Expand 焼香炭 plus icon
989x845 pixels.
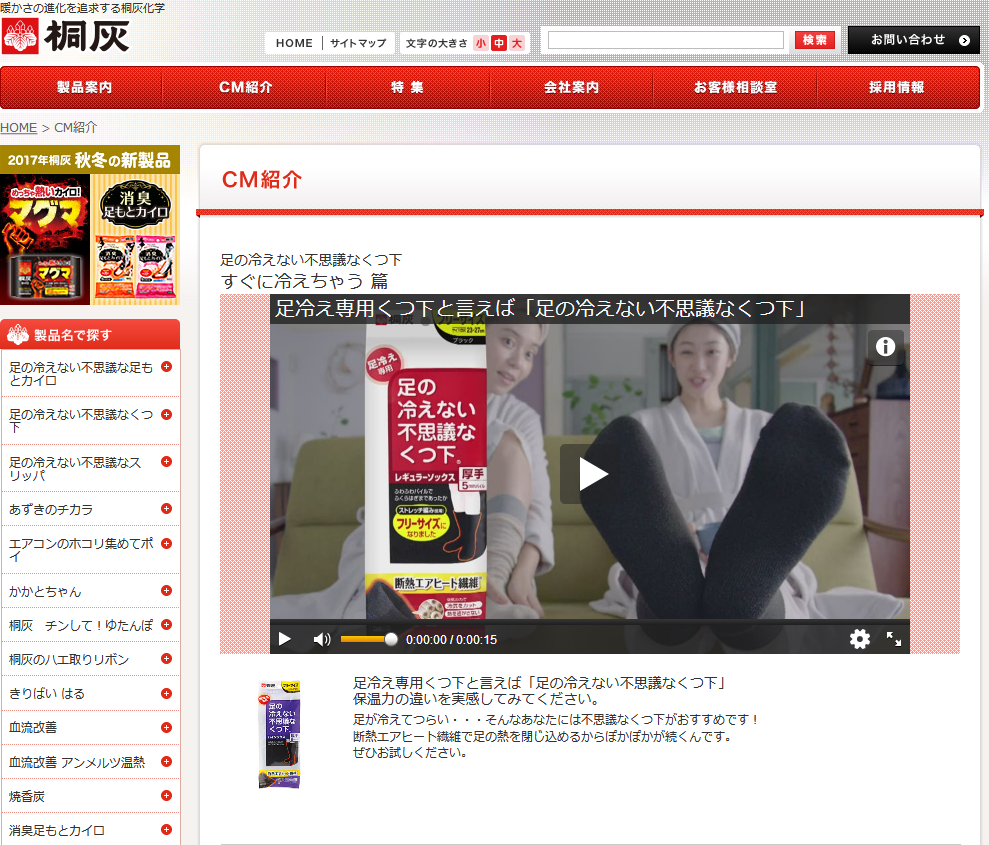[x=167, y=796]
